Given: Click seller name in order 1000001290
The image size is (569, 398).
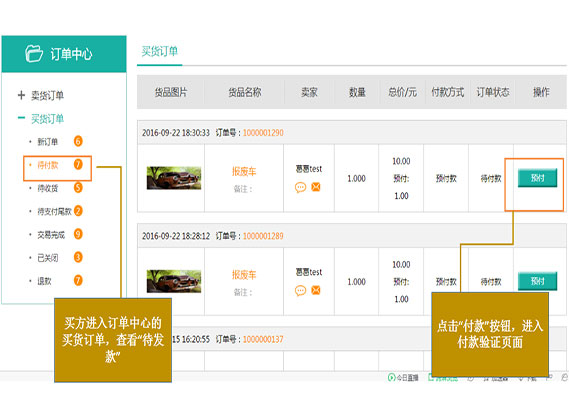Looking at the screenshot, I should 309,169.
